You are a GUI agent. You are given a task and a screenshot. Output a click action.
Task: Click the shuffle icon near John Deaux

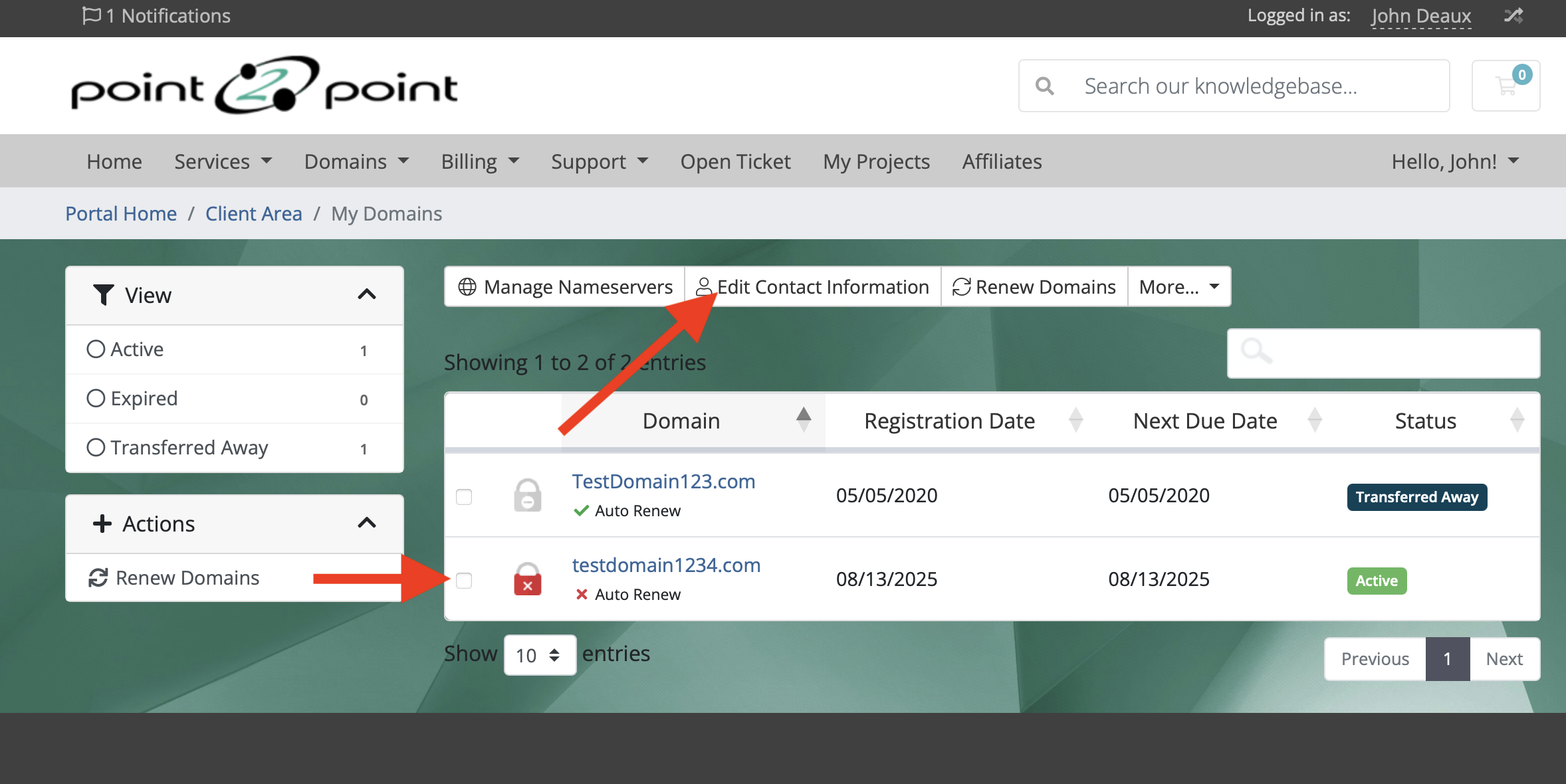coord(1513,15)
